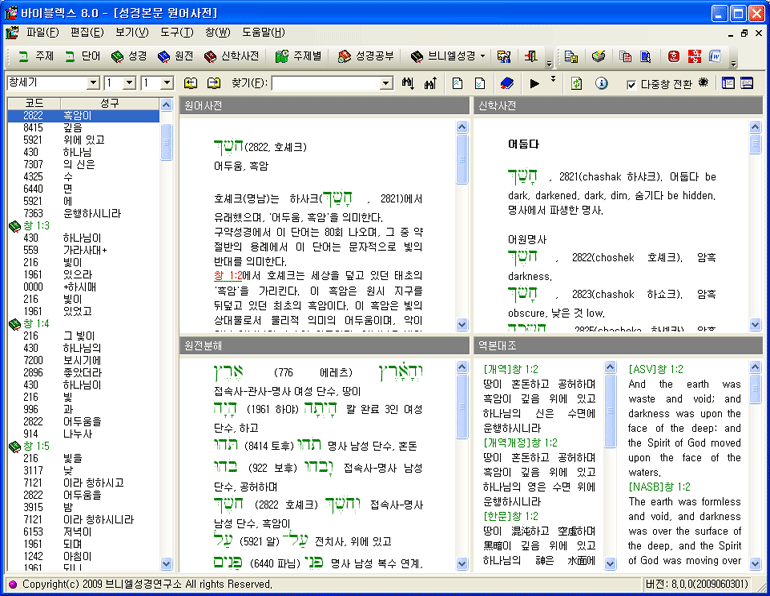770x596 pixels.
Task: Select row 7363 운행하시니라
Action: [83, 214]
